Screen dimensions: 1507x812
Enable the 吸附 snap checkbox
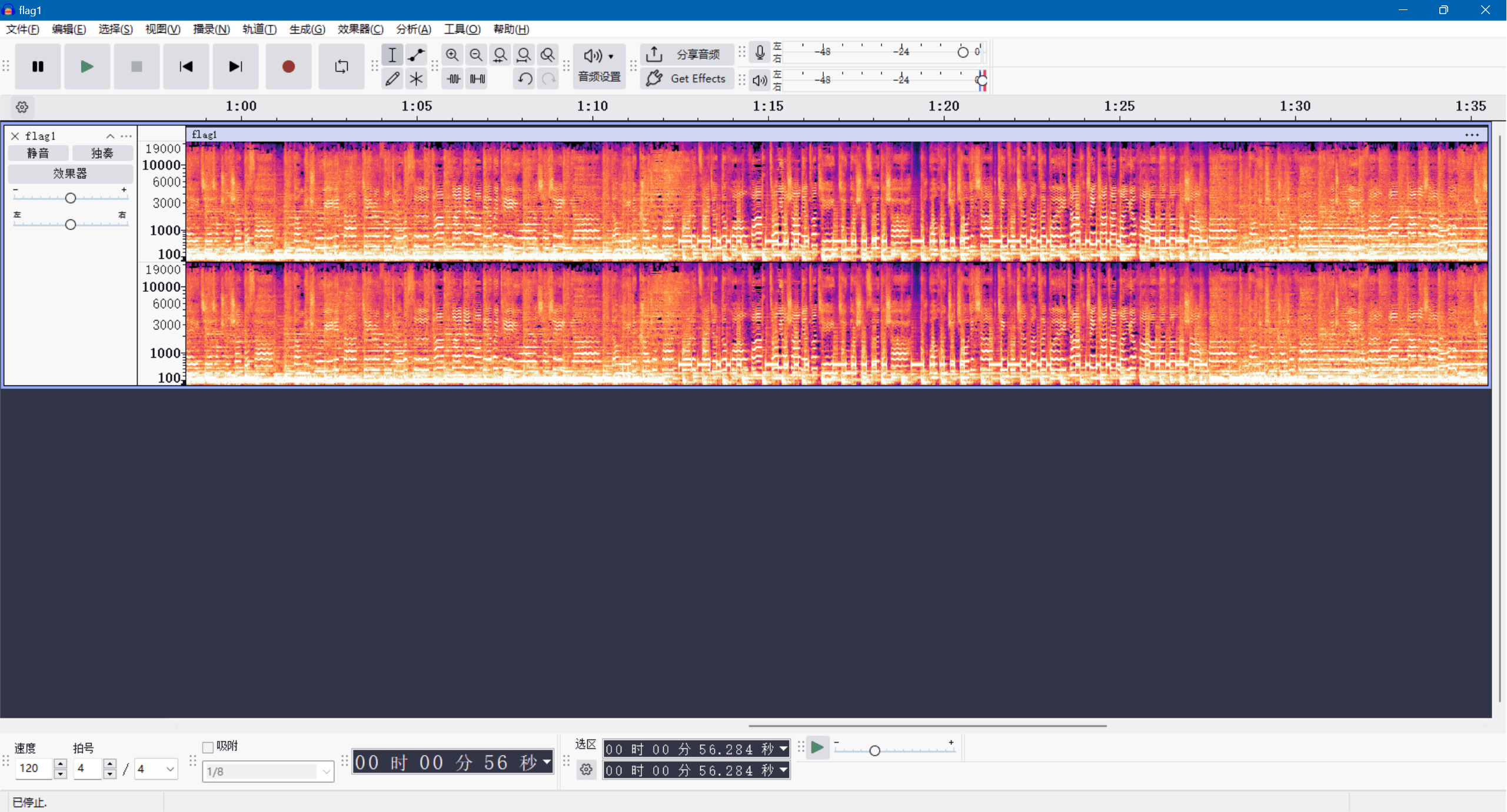(208, 747)
